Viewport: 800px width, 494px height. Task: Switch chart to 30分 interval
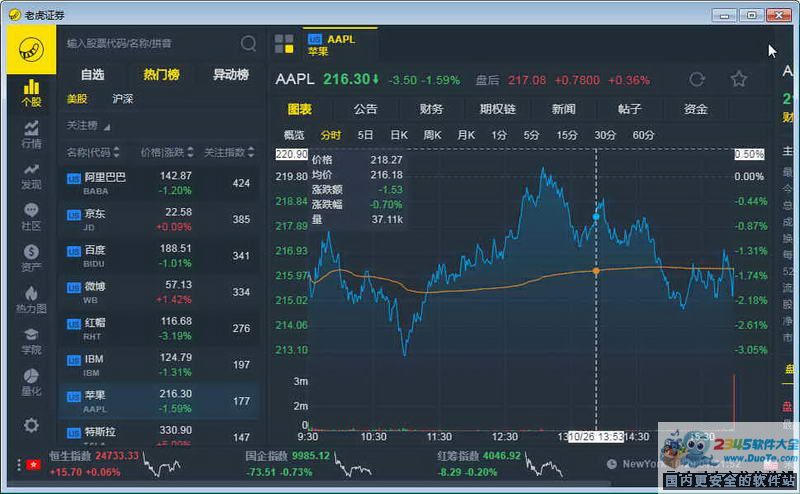[x=605, y=135]
